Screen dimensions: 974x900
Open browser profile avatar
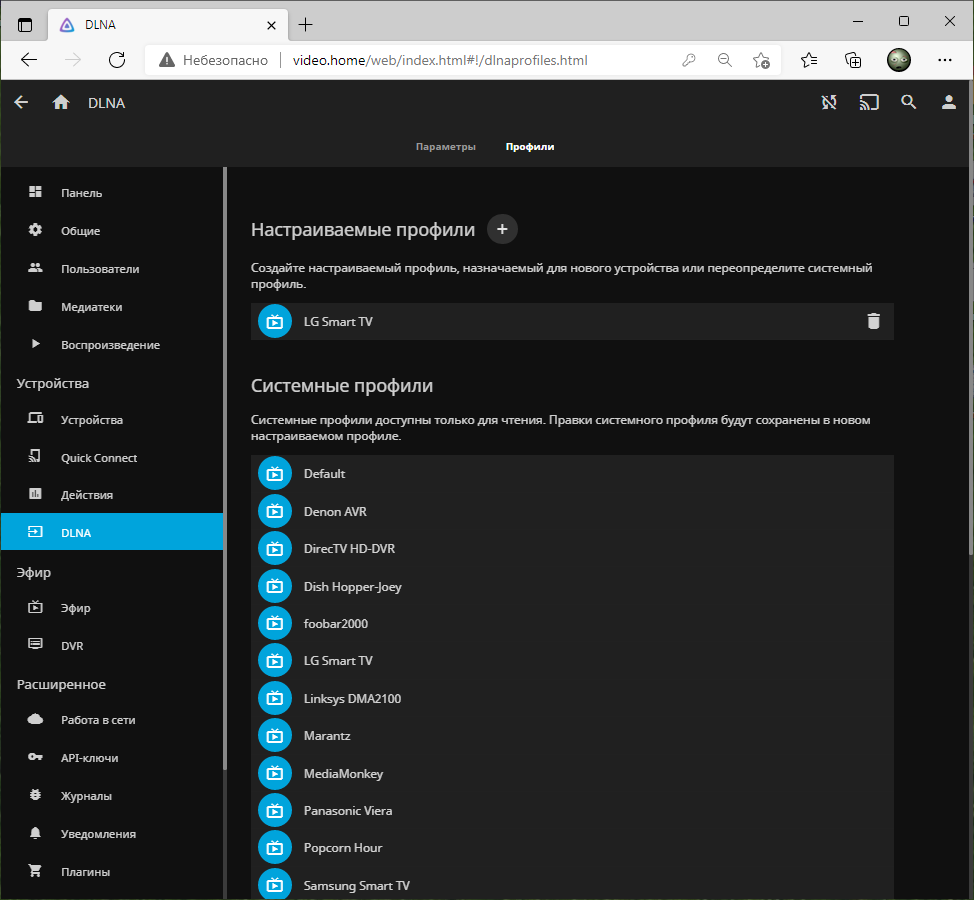[898, 60]
